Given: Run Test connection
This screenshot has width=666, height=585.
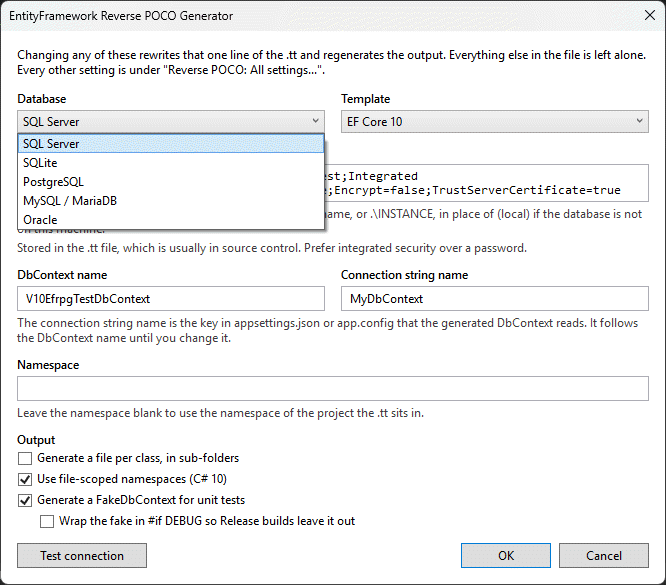Looking at the screenshot, I should (x=82, y=556).
